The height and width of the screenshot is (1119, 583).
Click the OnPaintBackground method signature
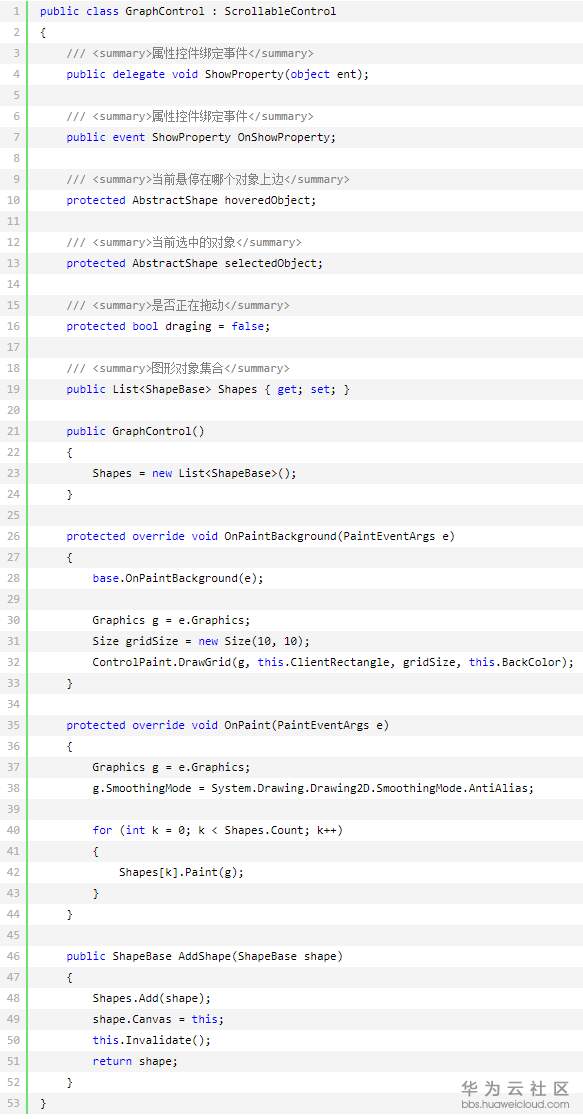coord(260,536)
